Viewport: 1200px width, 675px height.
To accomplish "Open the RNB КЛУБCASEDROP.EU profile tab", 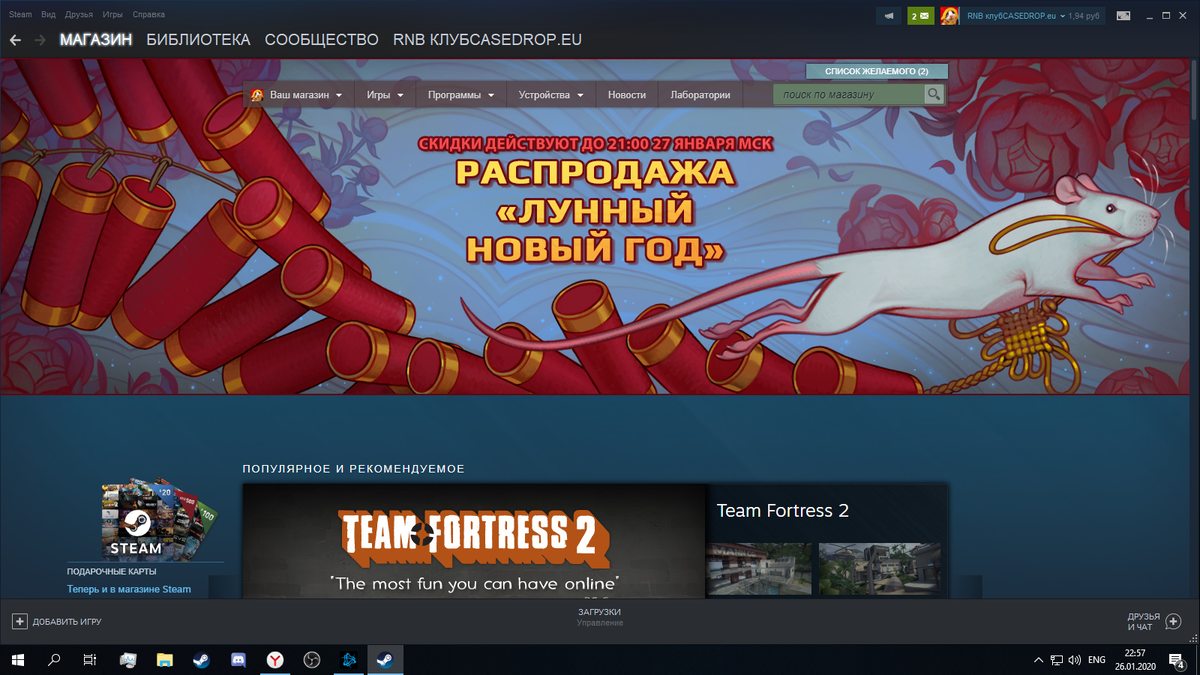I will click(x=487, y=40).
